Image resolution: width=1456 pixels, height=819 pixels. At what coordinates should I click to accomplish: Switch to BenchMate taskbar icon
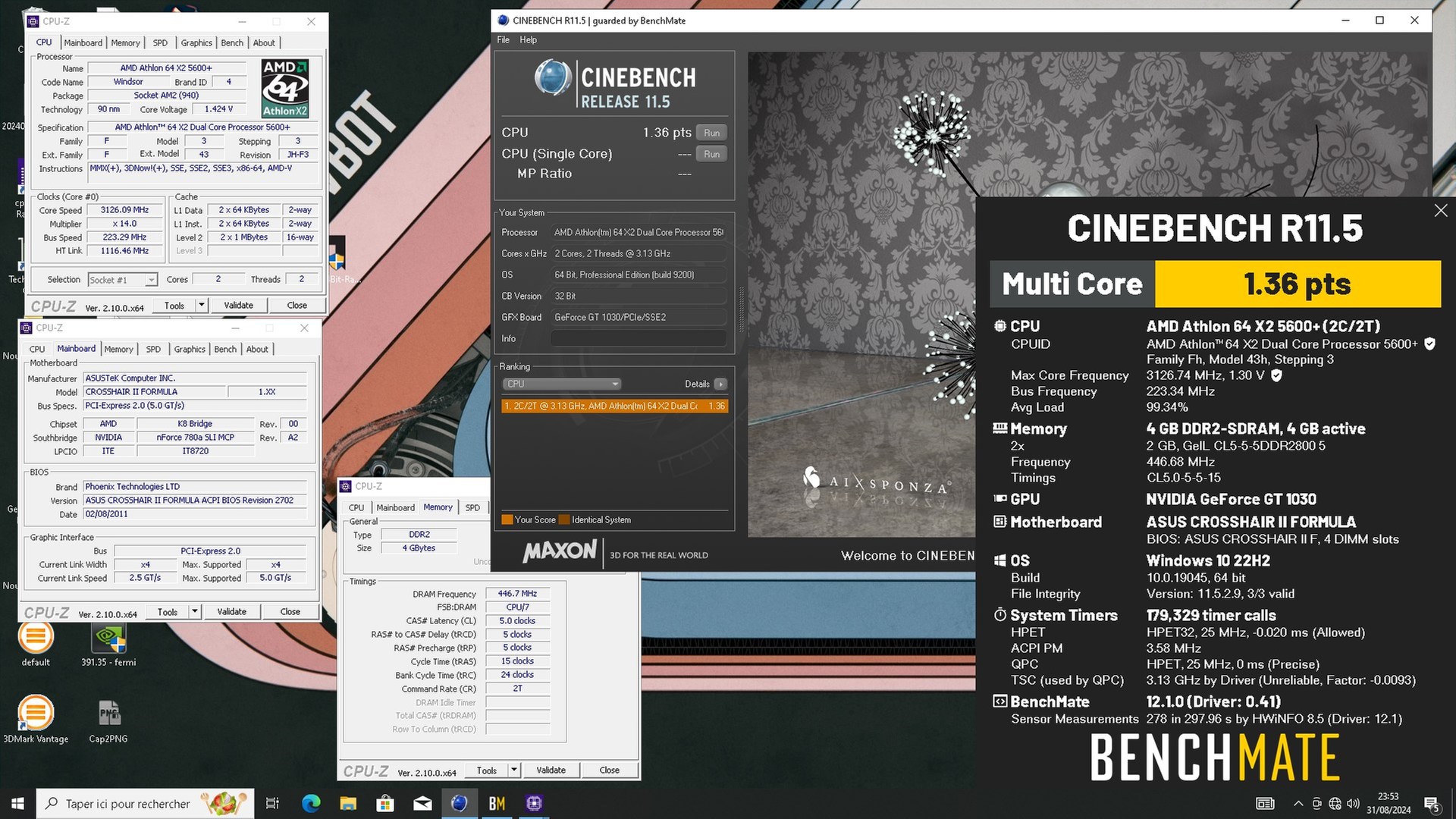(x=497, y=803)
